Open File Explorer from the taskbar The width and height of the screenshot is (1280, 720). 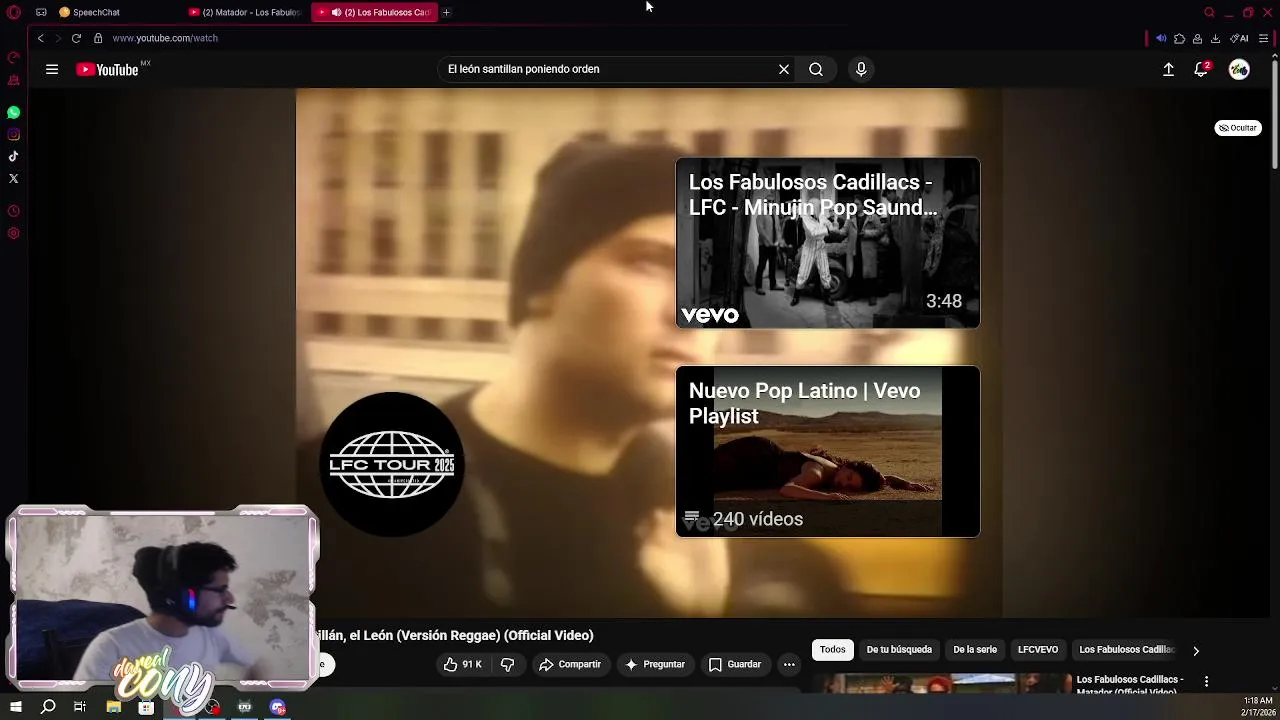[x=113, y=707]
